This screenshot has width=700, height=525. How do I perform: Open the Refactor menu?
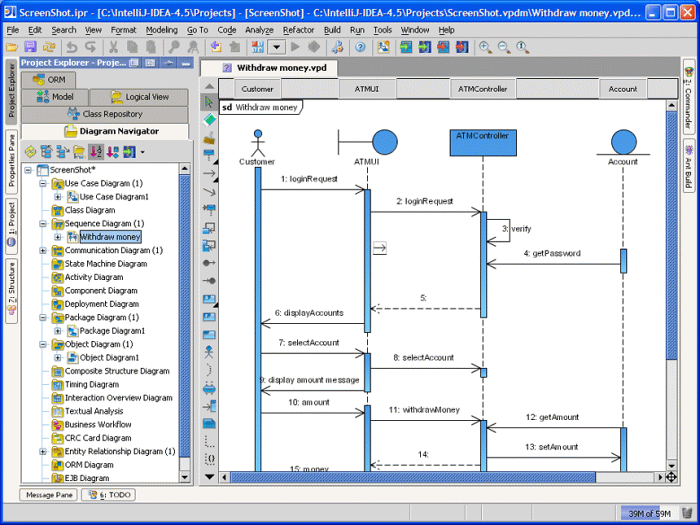click(298, 30)
